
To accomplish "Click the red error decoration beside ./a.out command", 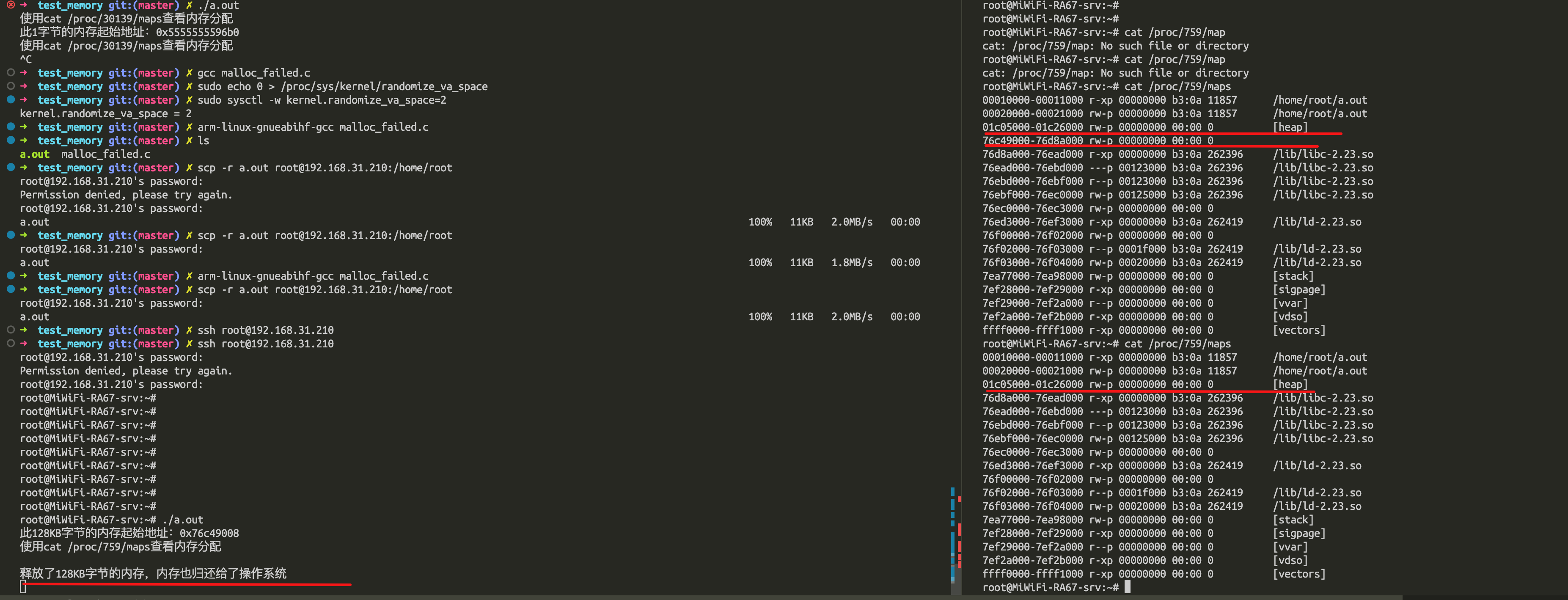I will click(10, 5).
